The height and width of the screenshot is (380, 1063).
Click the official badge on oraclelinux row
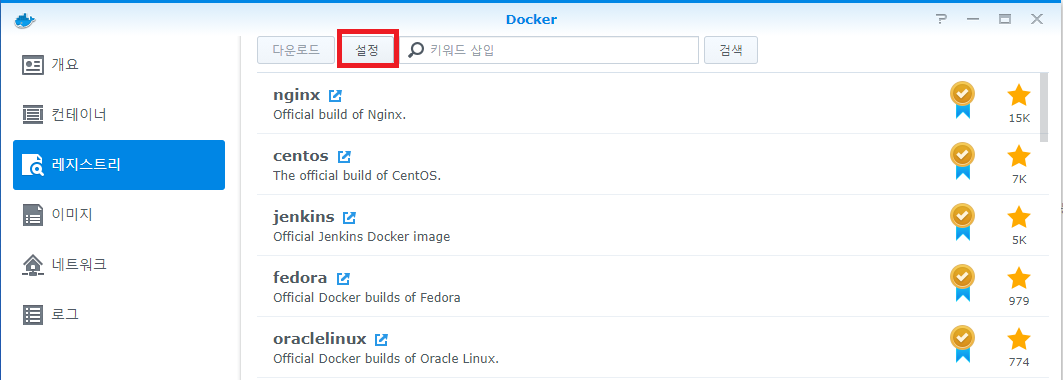point(962,344)
